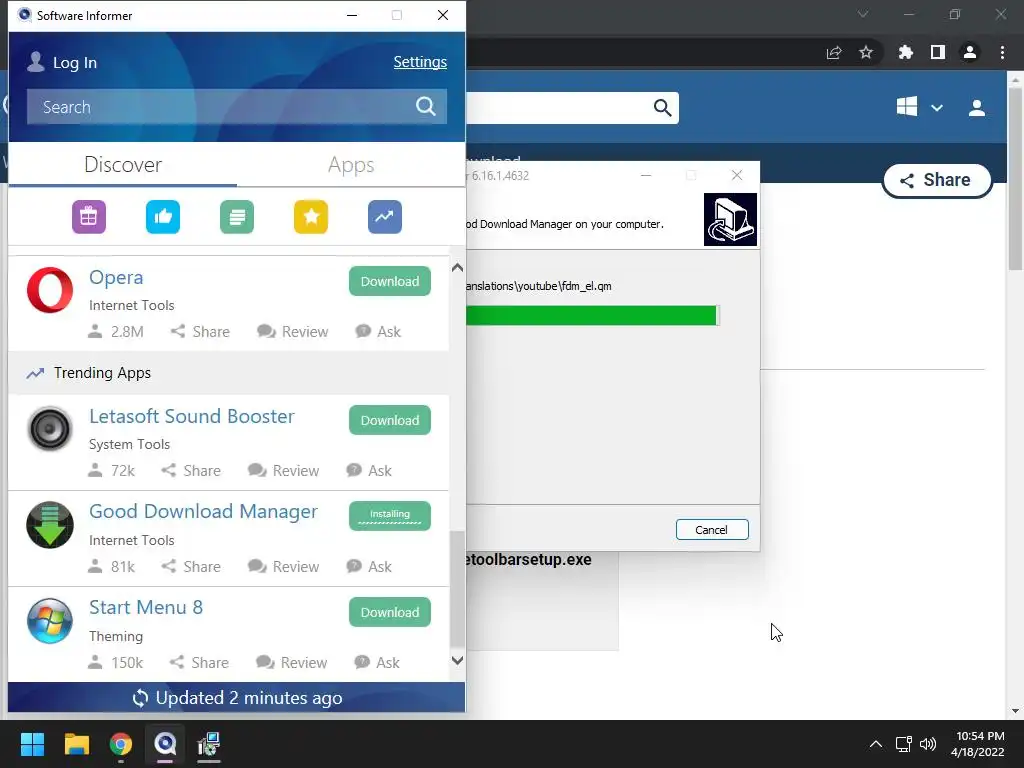Click the Log In link
The image size is (1024, 768).
pyautogui.click(x=74, y=63)
